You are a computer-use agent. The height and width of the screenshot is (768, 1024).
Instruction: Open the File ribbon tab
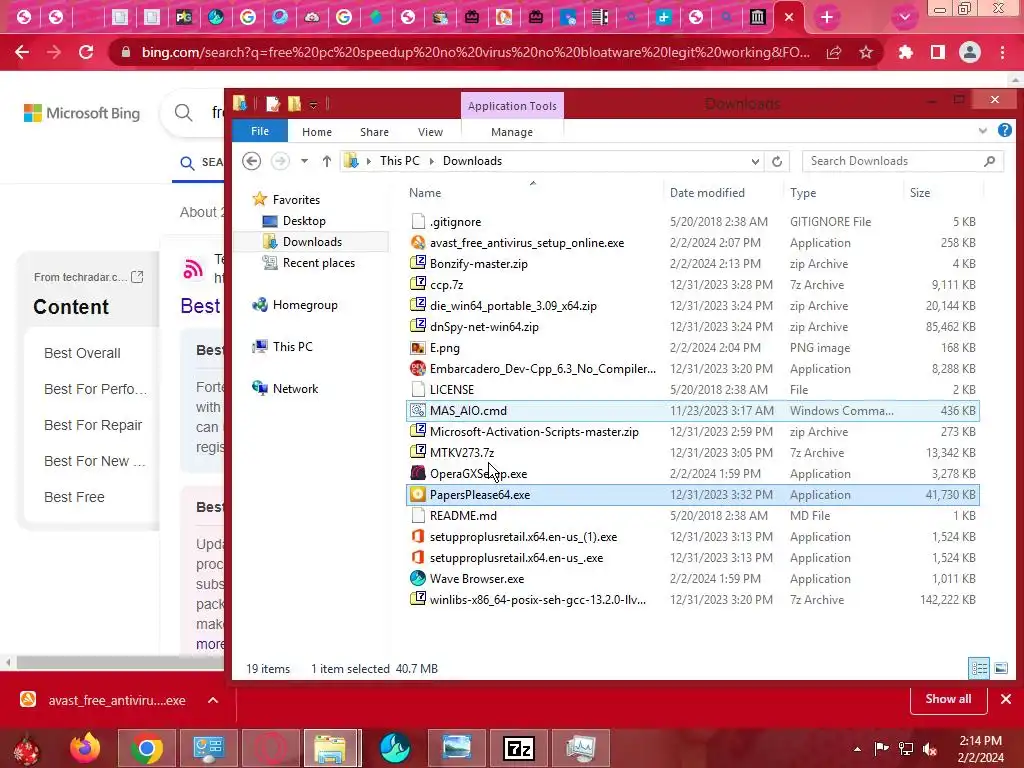[260, 131]
